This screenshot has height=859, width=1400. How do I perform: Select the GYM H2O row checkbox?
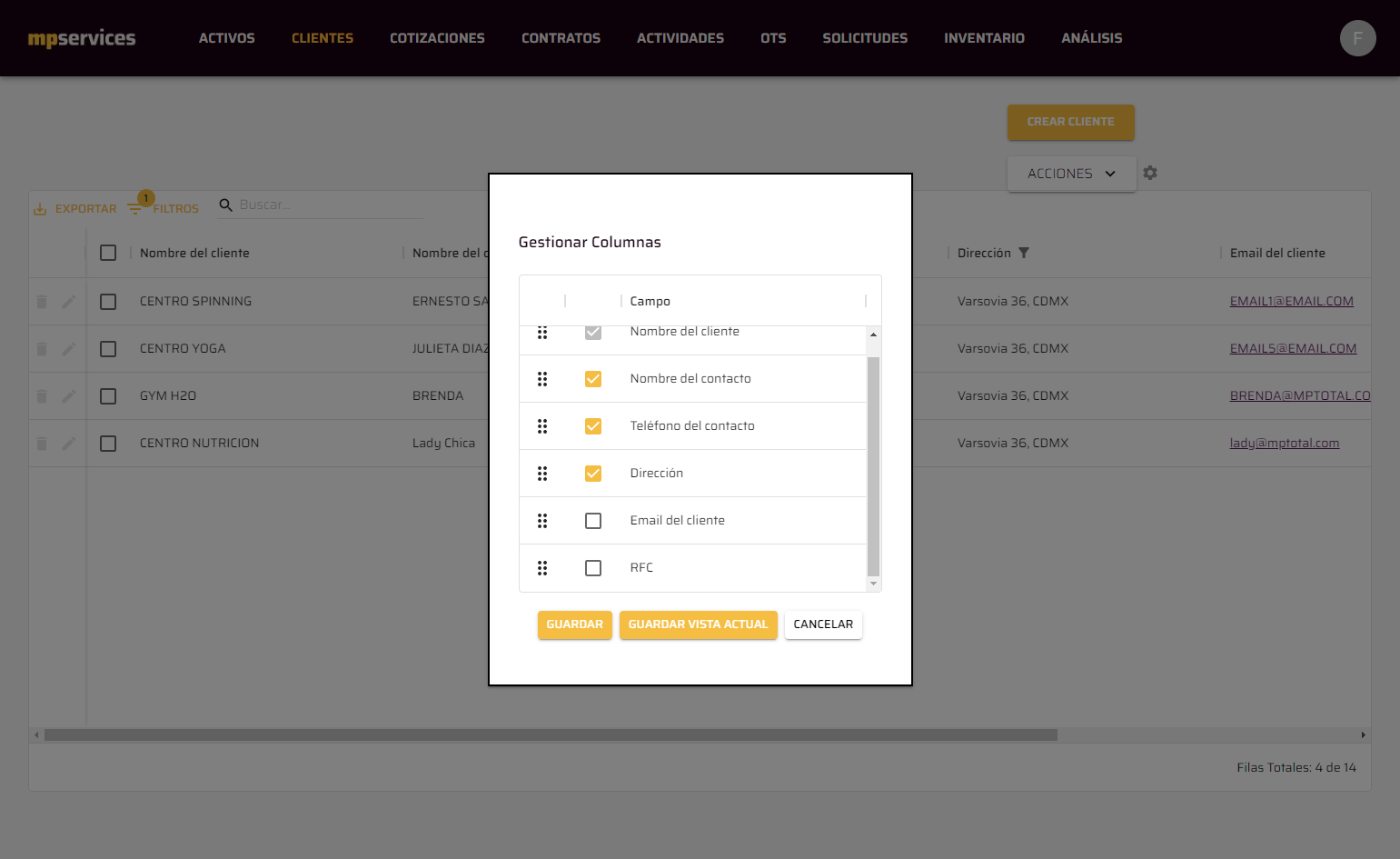108,396
